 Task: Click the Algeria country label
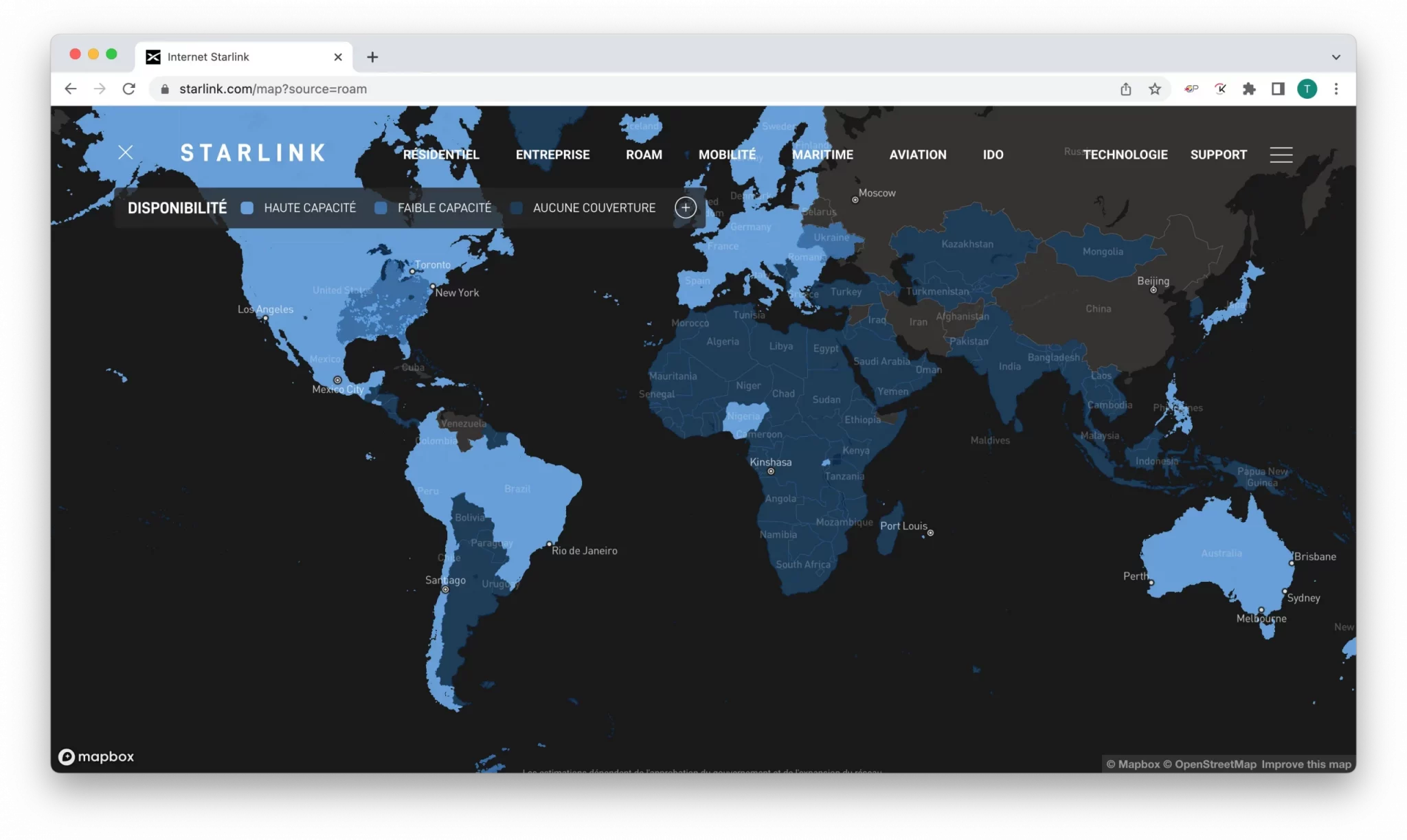pos(723,341)
